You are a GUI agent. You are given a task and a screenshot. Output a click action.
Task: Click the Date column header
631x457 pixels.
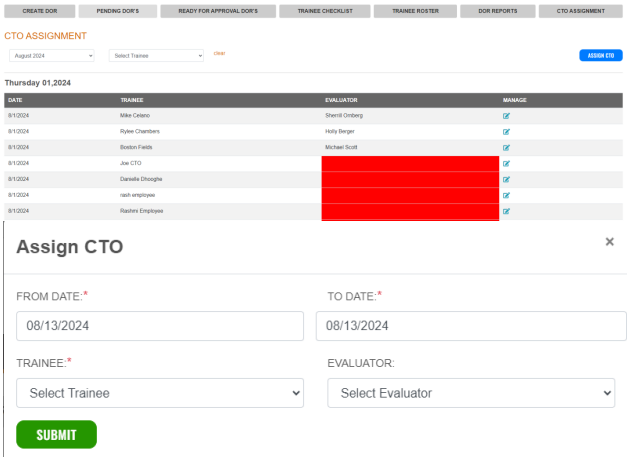15,100
